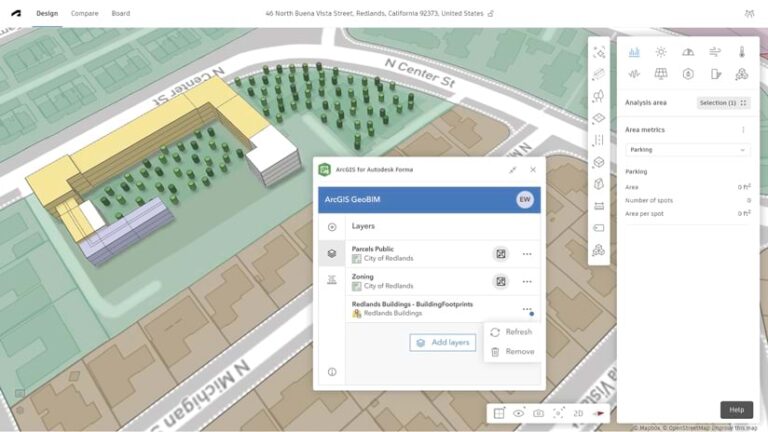Toggle the 2D view button
This screenshot has width=768, height=432.
click(x=578, y=413)
